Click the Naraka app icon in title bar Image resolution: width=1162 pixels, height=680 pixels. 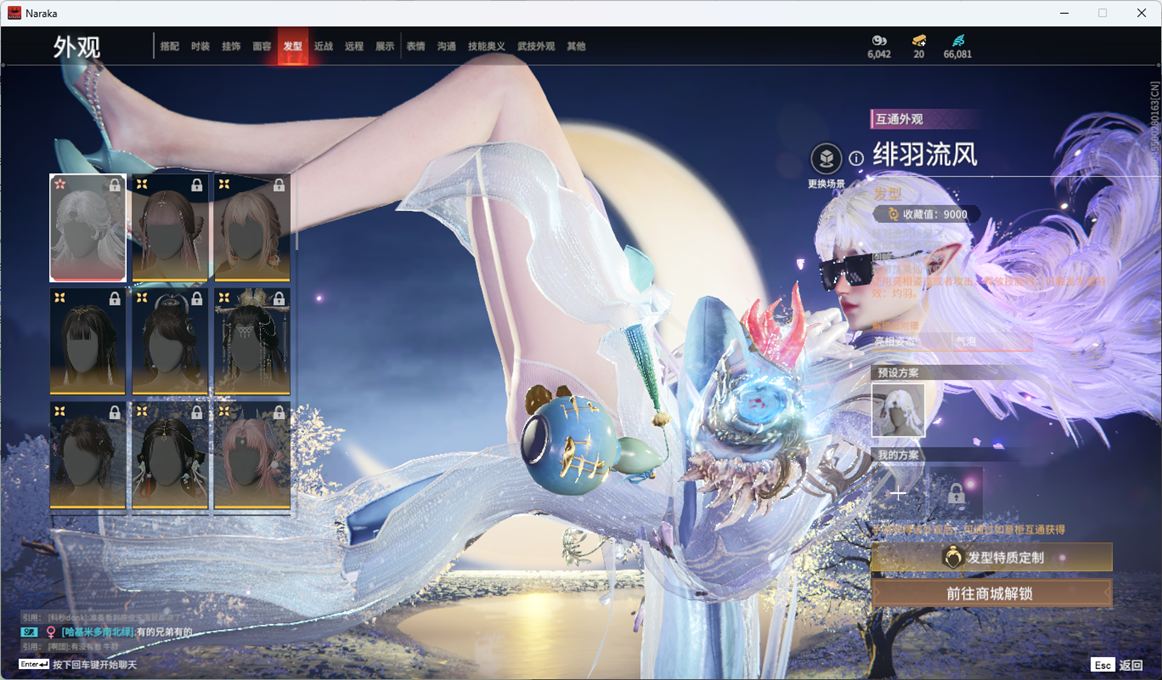pyautogui.click(x=14, y=13)
